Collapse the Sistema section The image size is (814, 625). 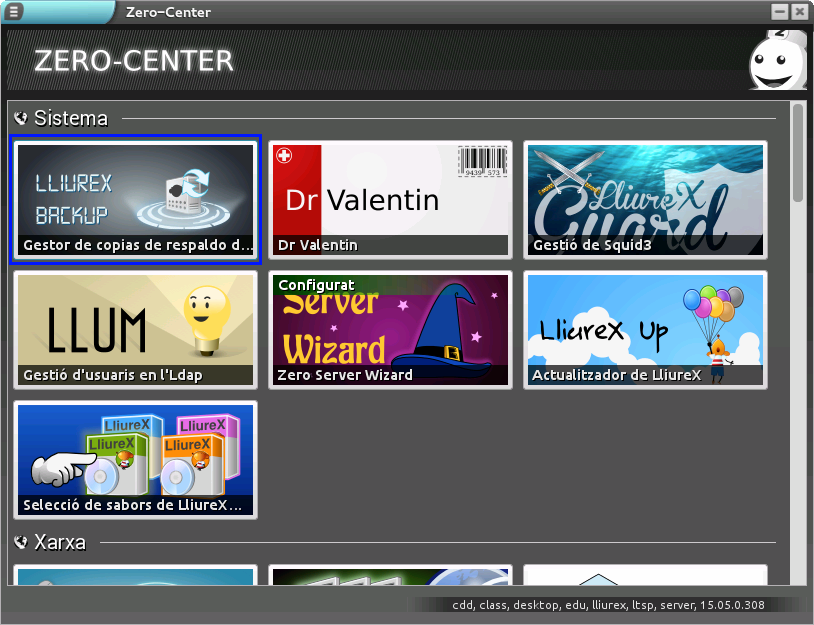pyautogui.click(x=21, y=119)
